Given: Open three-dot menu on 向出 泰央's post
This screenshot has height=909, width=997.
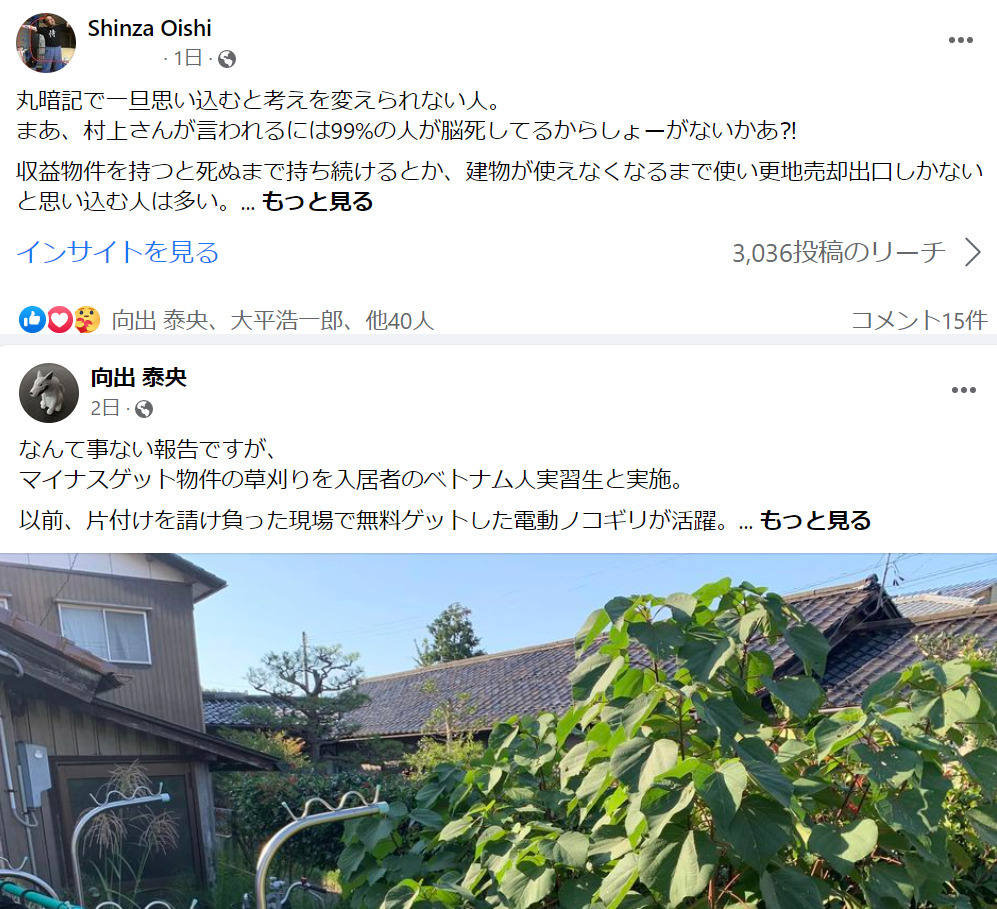Looking at the screenshot, I should [x=963, y=390].
